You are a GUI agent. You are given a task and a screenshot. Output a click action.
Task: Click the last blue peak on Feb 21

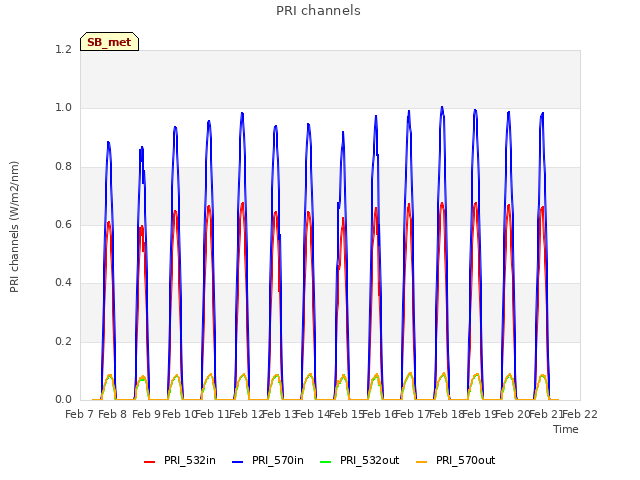pos(542,113)
